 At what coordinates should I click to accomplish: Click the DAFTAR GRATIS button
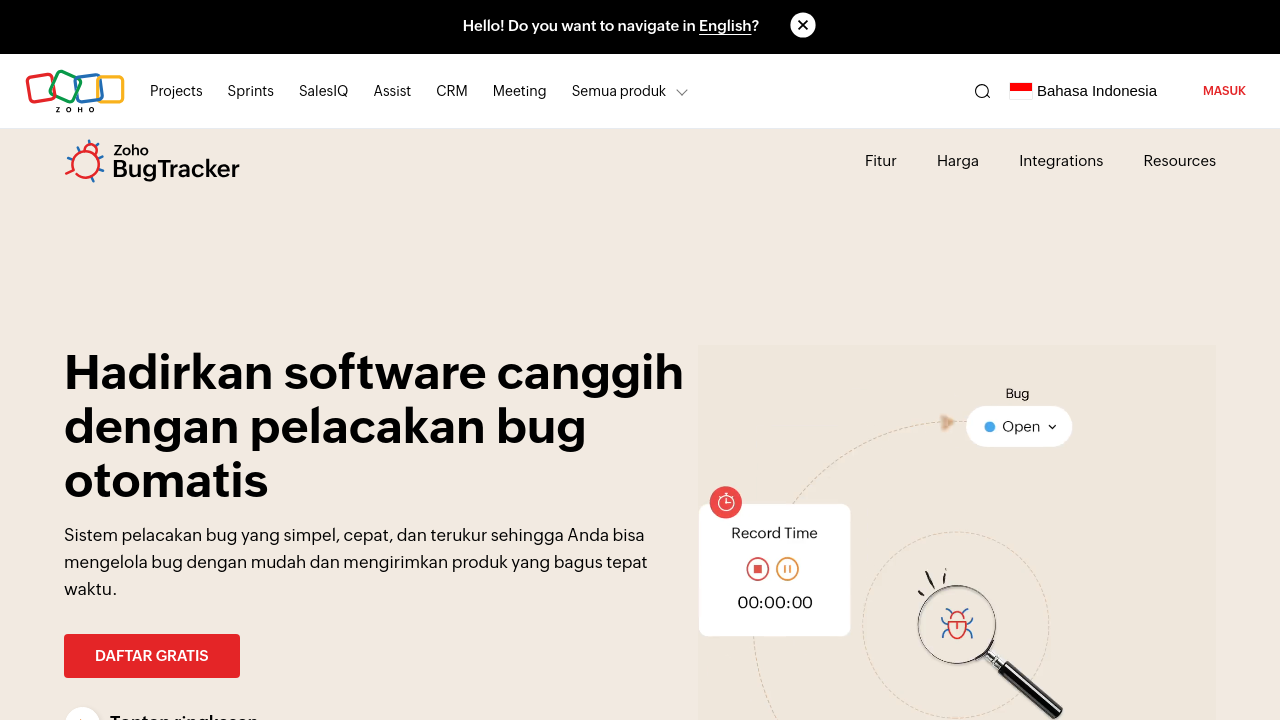(x=152, y=656)
